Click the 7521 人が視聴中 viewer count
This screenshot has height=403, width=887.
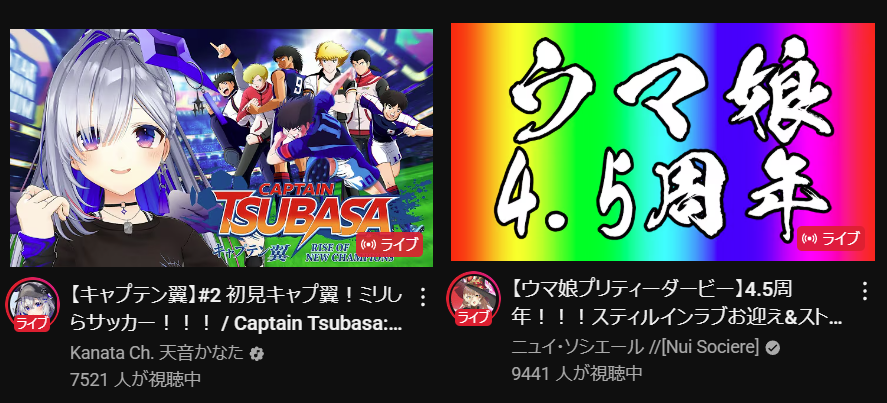(136, 379)
